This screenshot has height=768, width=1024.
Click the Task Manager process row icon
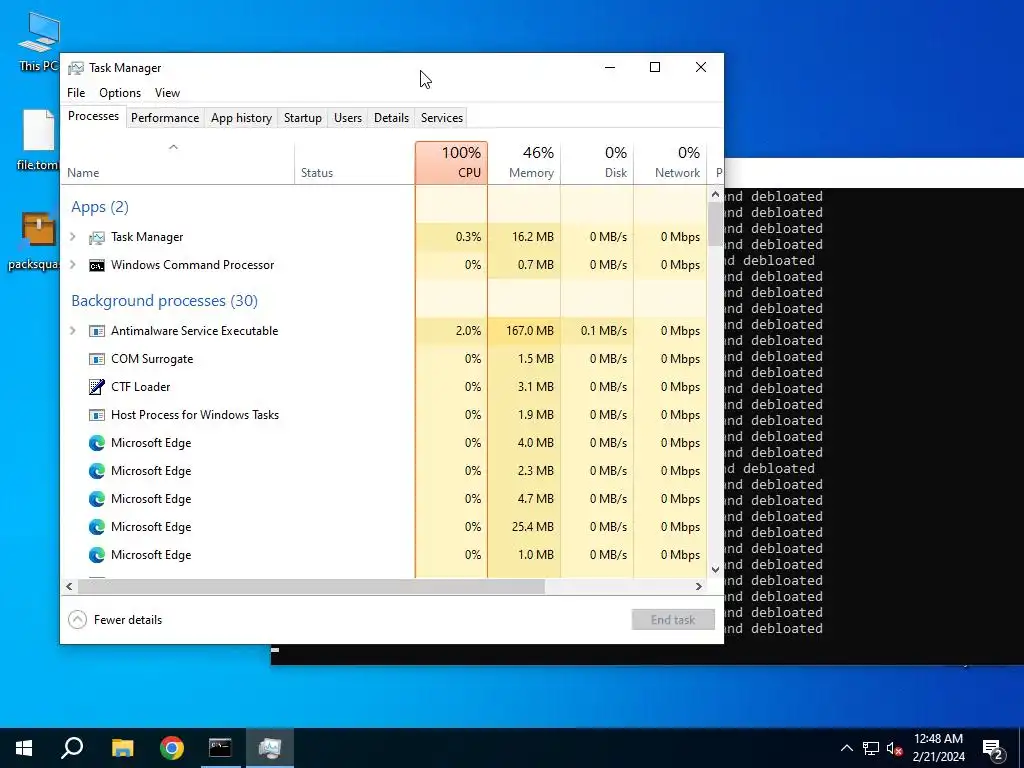[97, 237]
